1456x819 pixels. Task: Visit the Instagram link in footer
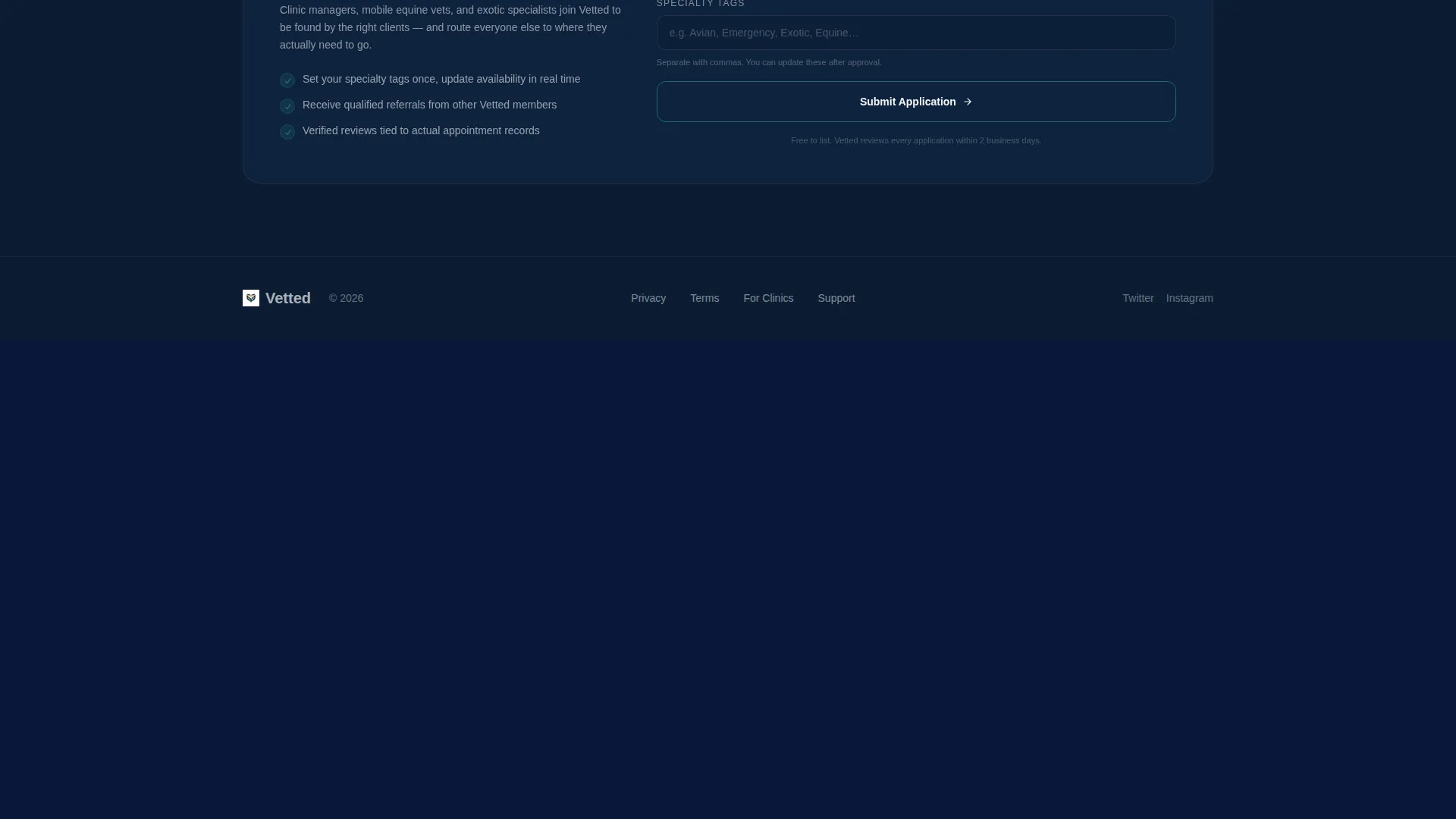1189,298
